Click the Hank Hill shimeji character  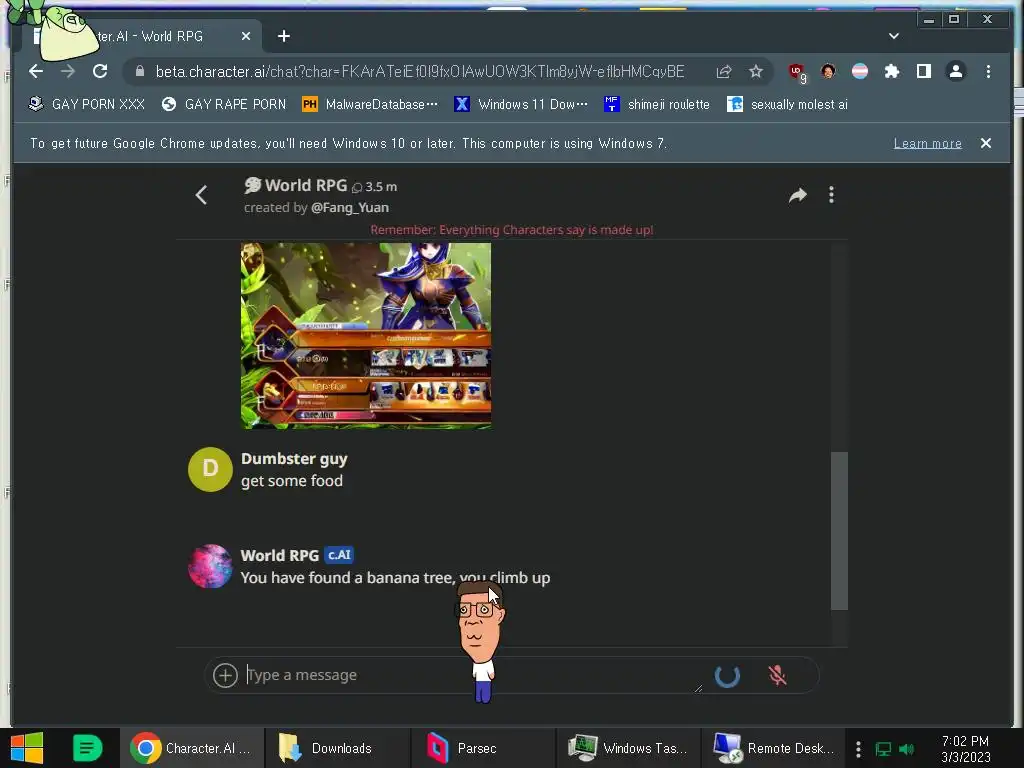(480, 643)
